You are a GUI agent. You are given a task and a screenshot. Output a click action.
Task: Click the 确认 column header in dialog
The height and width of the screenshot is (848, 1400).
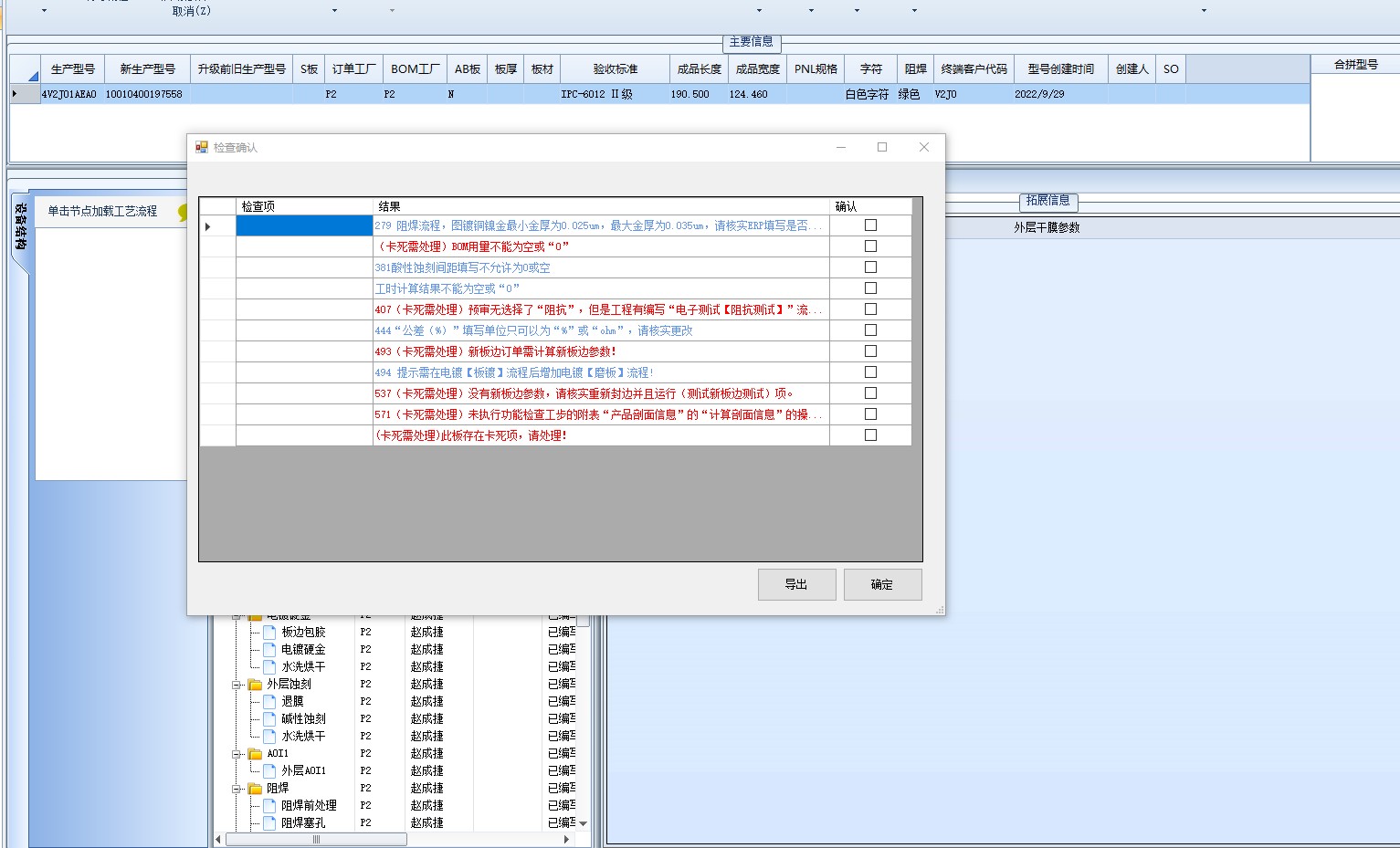pos(870,206)
